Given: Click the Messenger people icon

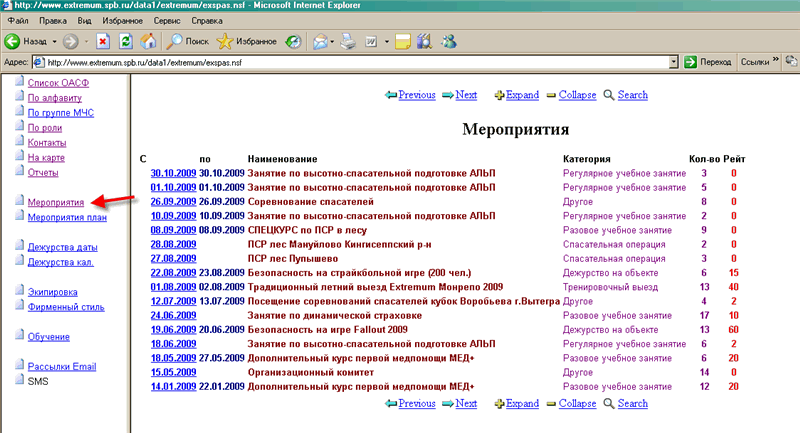Looking at the screenshot, I should click(449, 41).
